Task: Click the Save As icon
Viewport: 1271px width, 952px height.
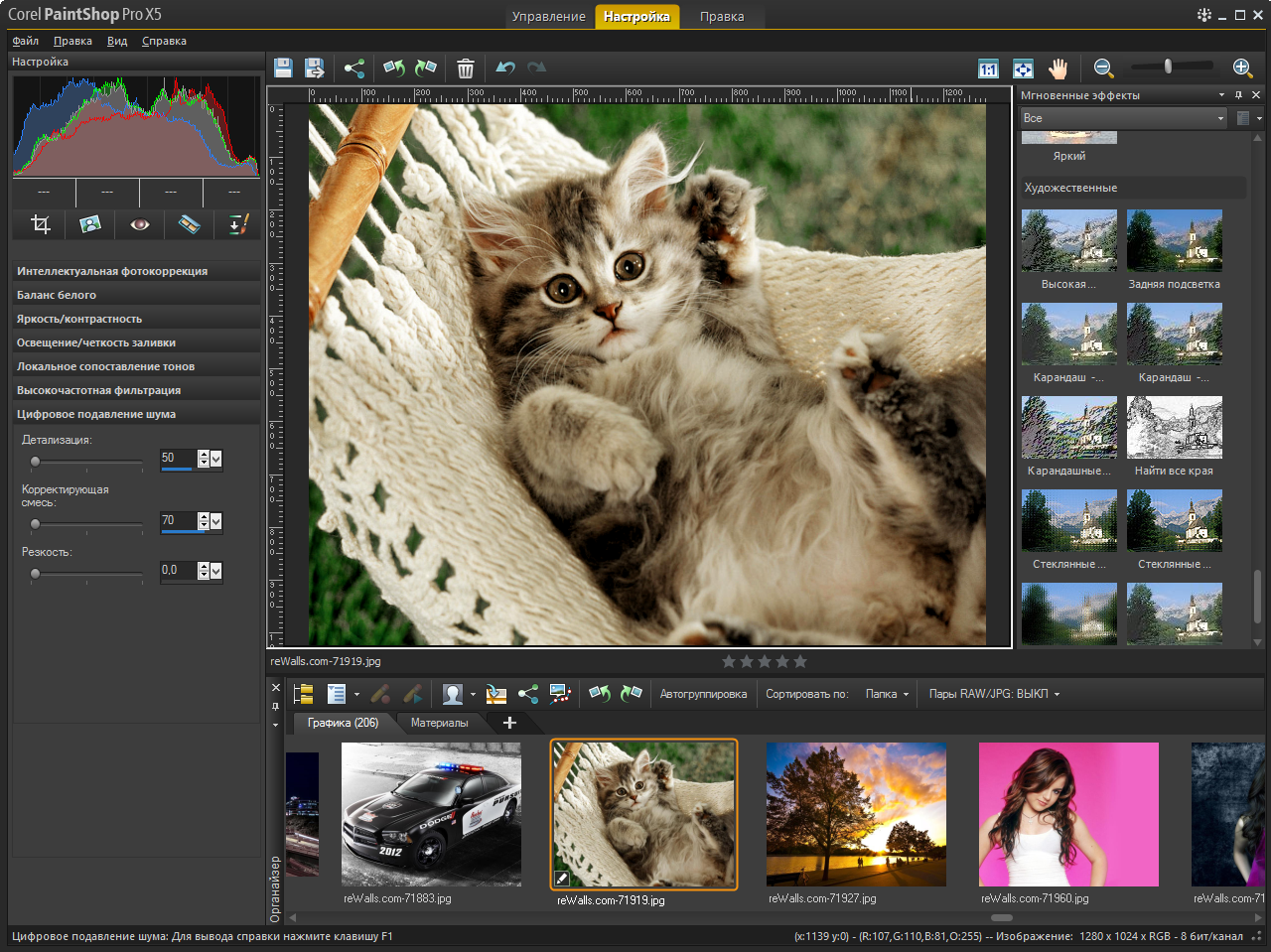Action: coord(315,68)
